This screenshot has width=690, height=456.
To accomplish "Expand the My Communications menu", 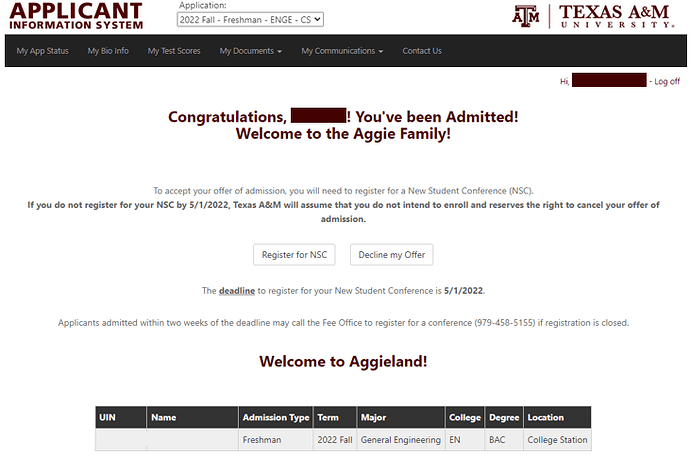I will point(342,51).
